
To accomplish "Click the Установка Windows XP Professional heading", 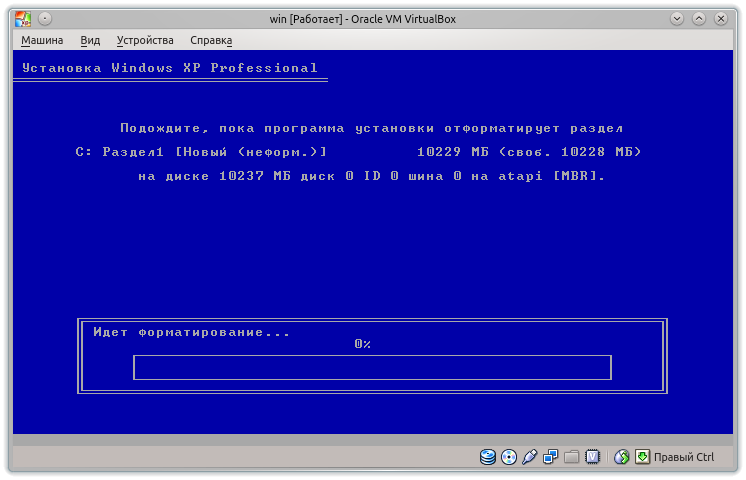I will [170, 68].
